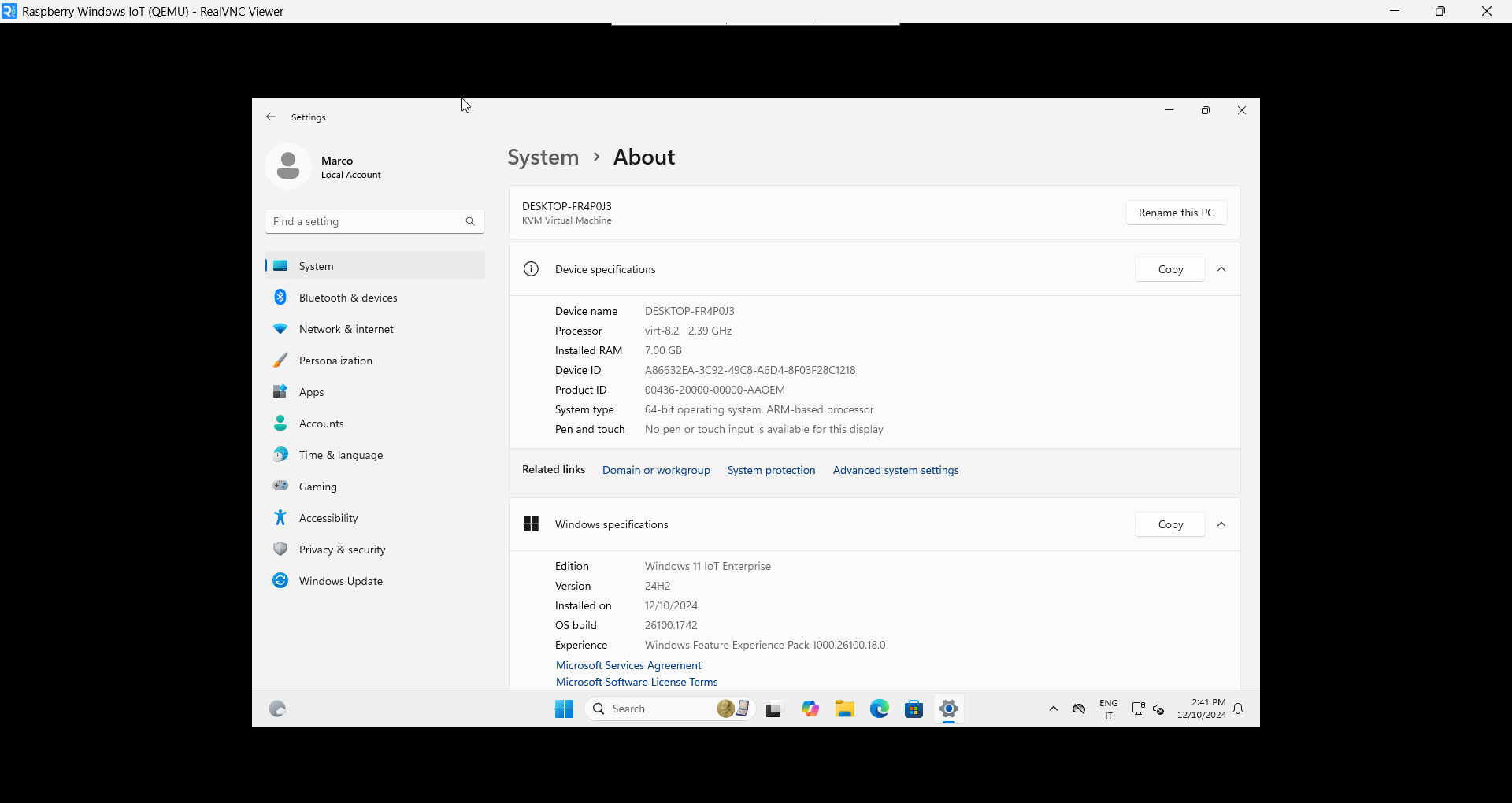Click the muted volume tray icon
This screenshot has width=1512, height=803.
1158,709
